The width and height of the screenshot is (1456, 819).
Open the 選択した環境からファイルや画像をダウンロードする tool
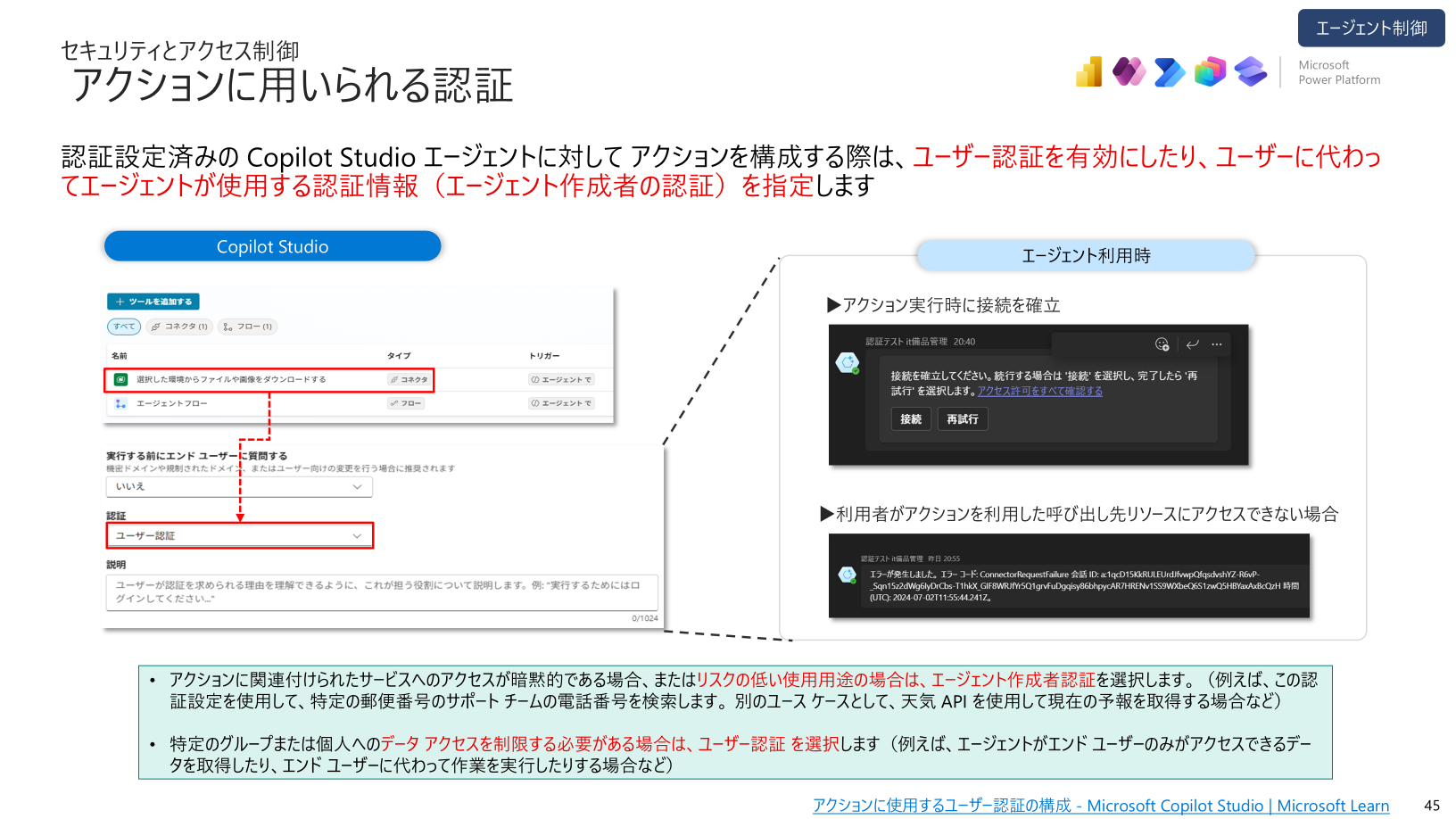coord(231,379)
